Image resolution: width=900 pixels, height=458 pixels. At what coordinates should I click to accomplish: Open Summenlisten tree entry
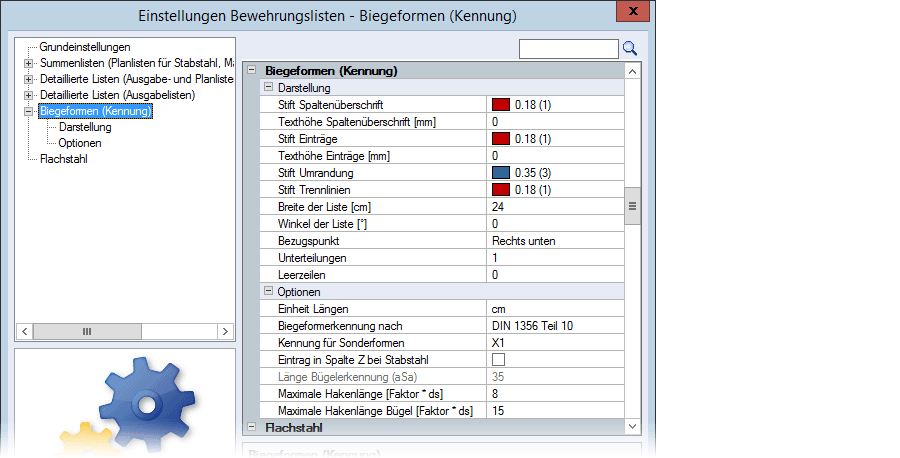137,63
